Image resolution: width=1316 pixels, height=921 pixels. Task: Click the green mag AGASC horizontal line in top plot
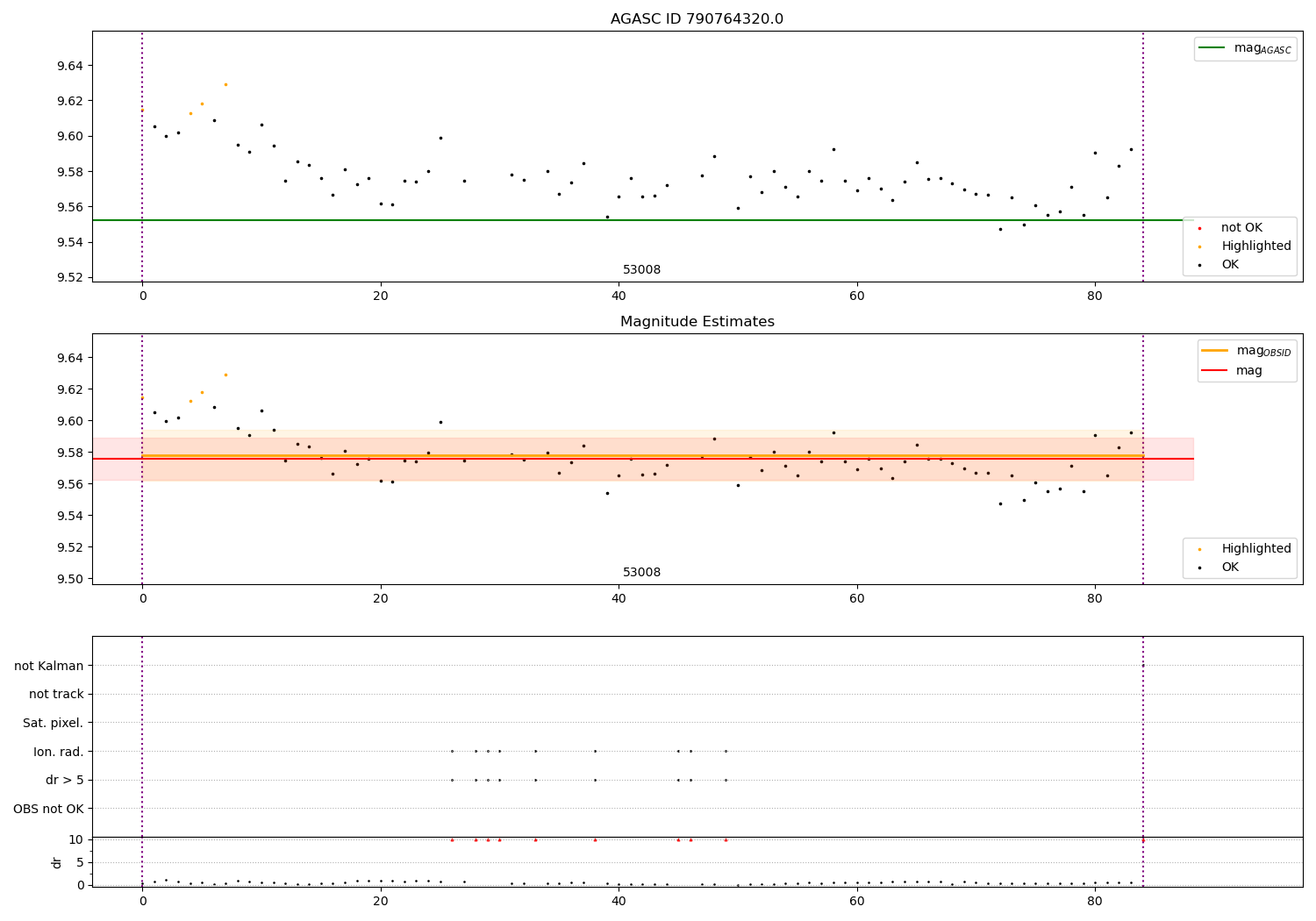point(642,220)
